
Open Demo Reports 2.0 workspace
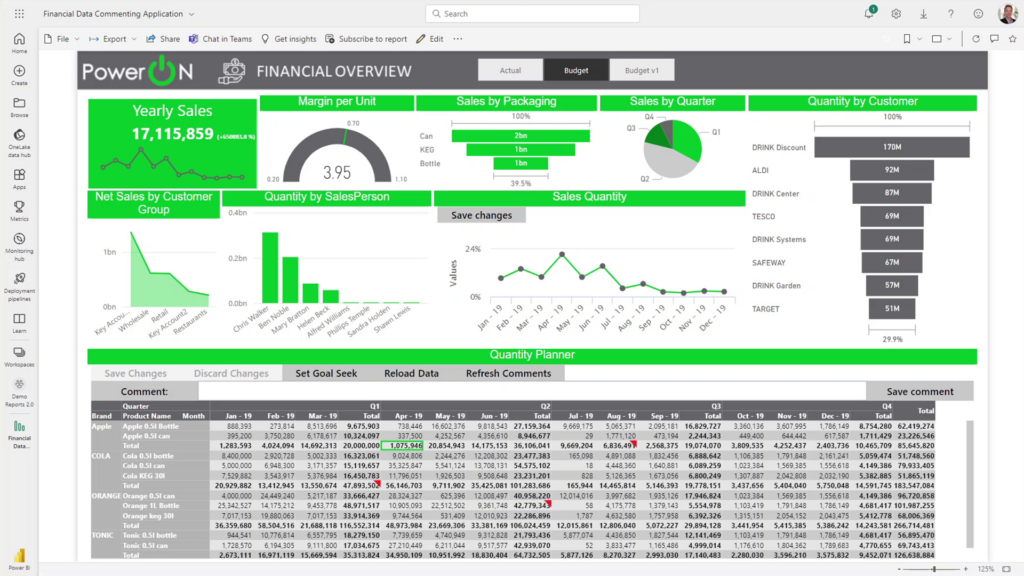19,392
